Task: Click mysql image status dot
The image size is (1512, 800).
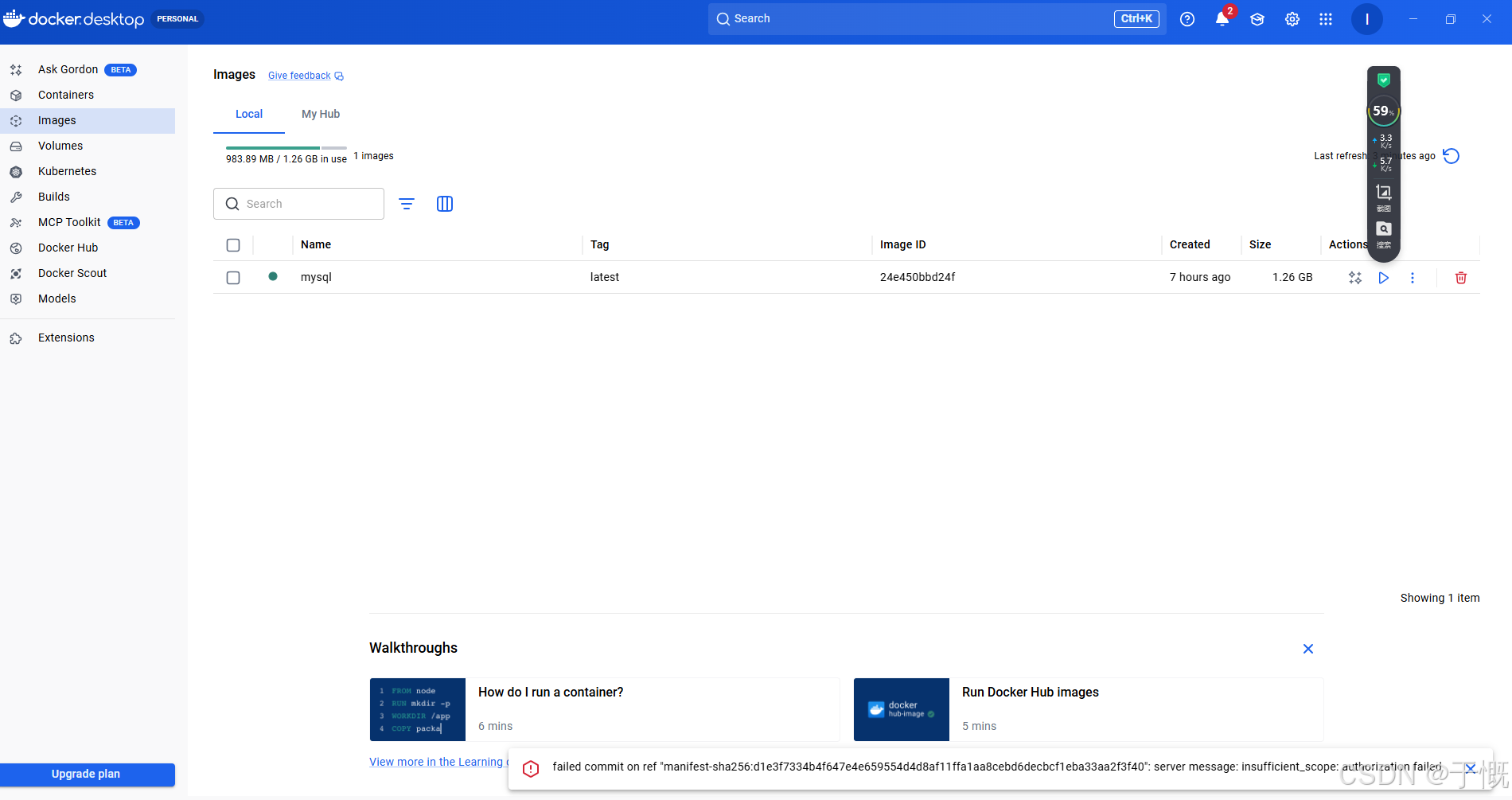Action: (x=273, y=276)
